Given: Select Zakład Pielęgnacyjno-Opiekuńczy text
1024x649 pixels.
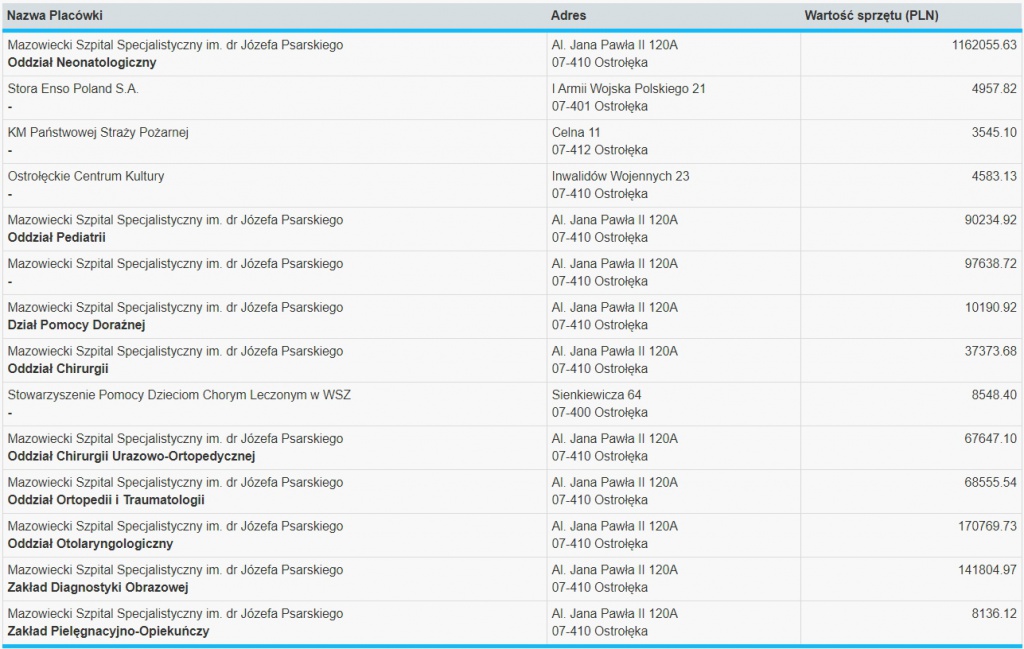Looking at the screenshot, I should (x=108, y=631).
